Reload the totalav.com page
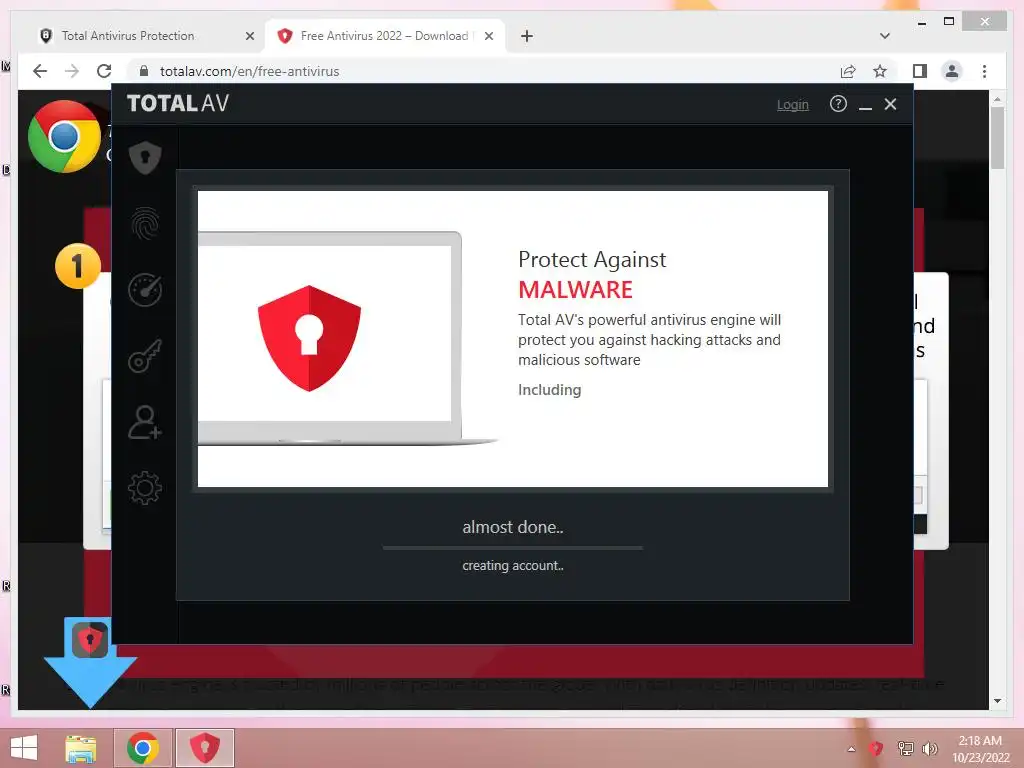The height and width of the screenshot is (768, 1024). (x=104, y=71)
